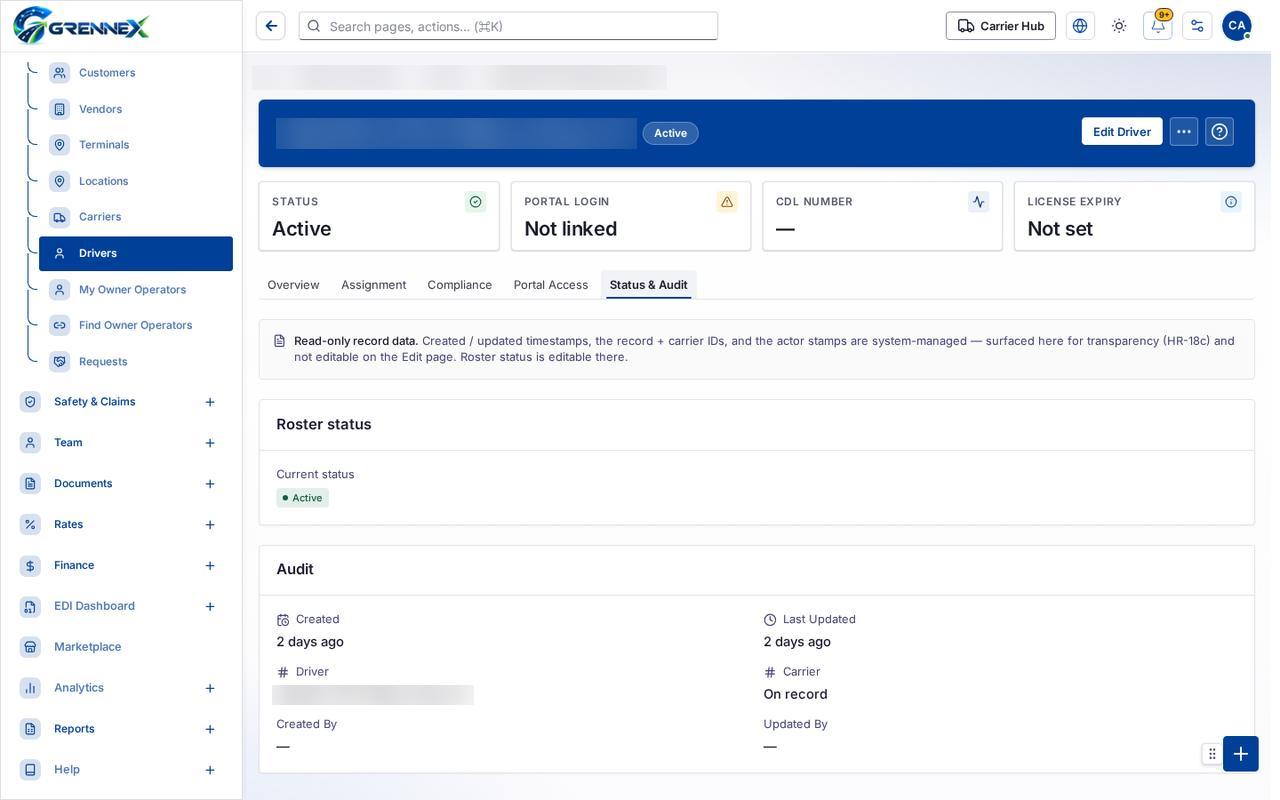This screenshot has height=800, width=1280.
Task: Open the three-dots more actions menu
Action: coord(1184,132)
